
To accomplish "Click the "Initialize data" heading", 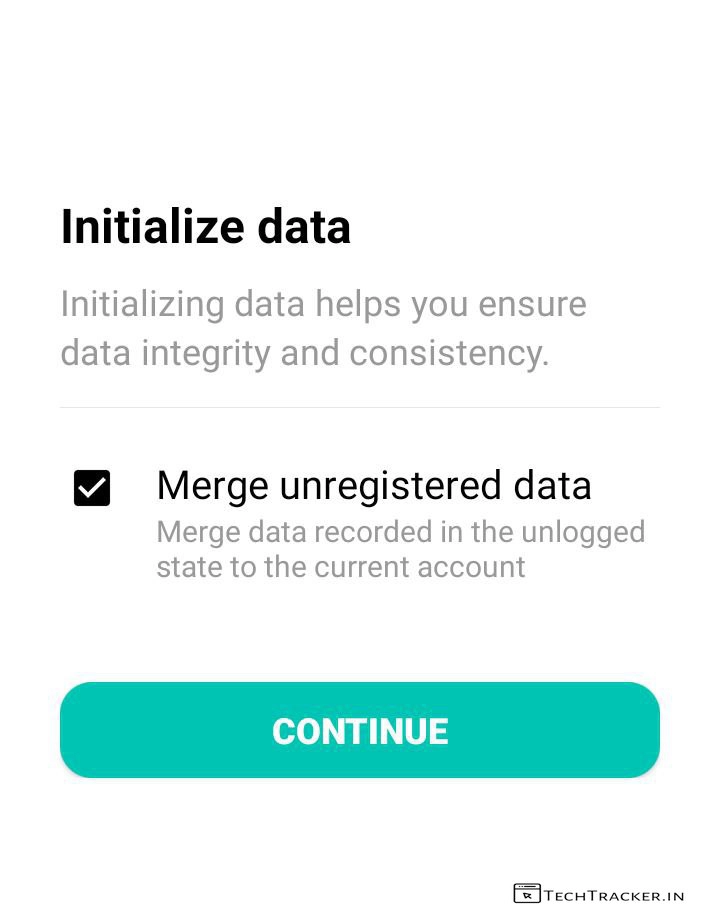I will 205,227.
